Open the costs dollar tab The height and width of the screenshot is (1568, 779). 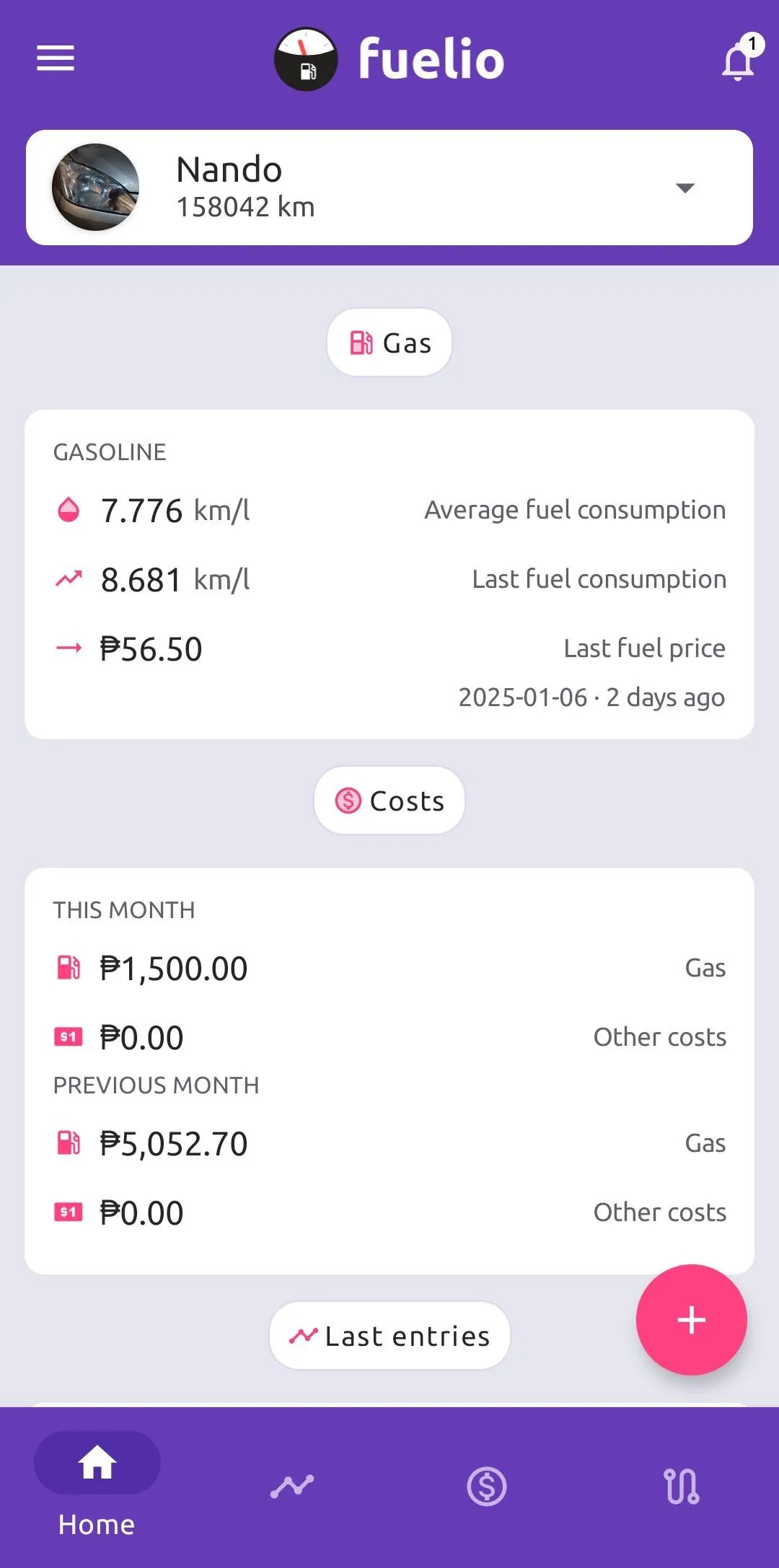coord(487,1486)
